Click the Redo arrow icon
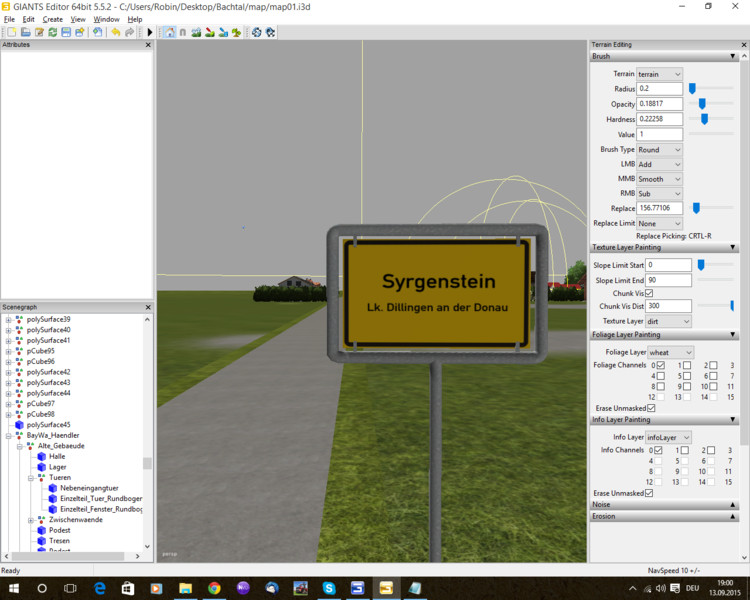750x600 pixels. tap(130, 32)
